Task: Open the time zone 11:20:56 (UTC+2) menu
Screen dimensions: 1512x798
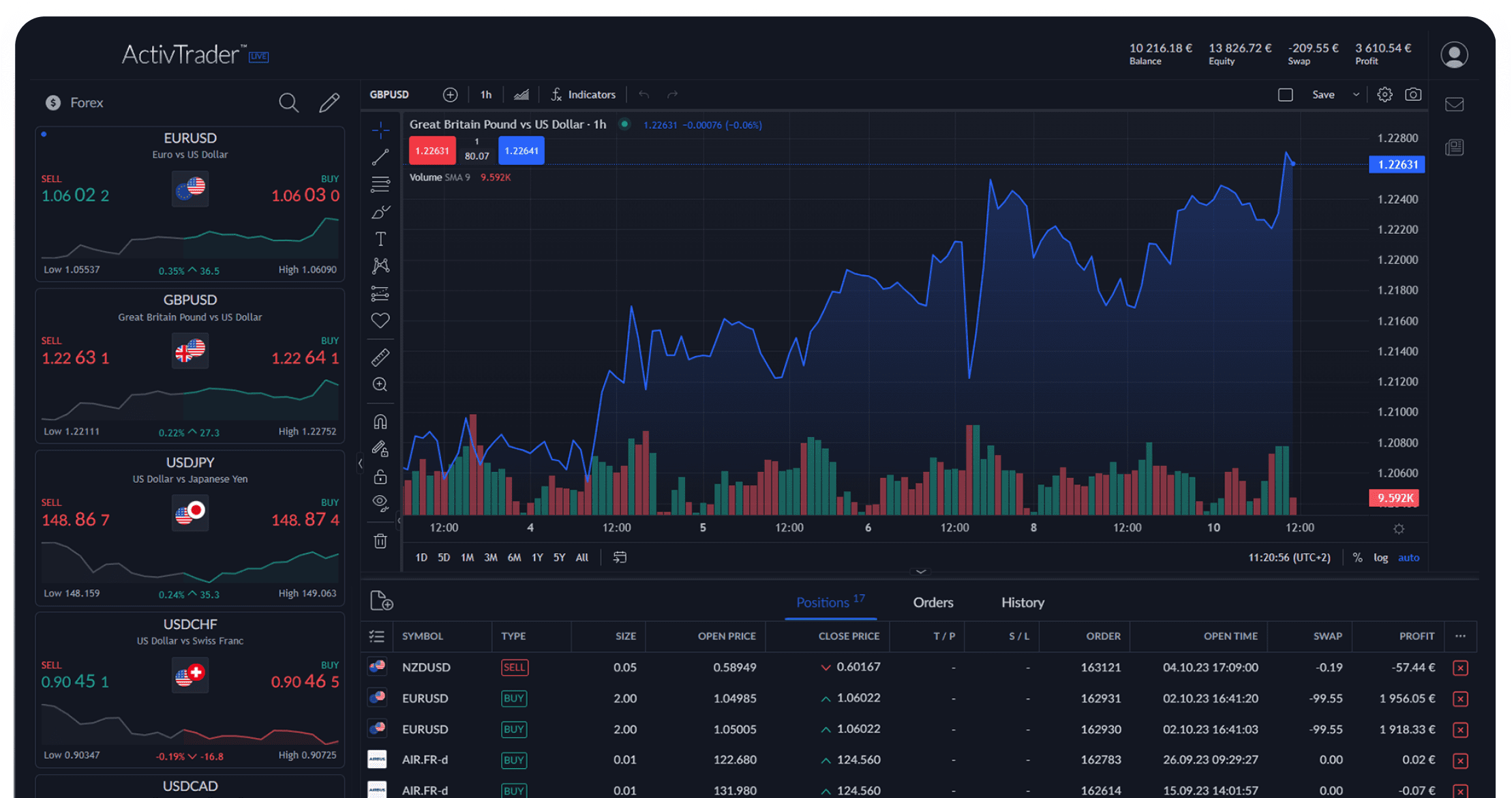Action: pos(1289,558)
